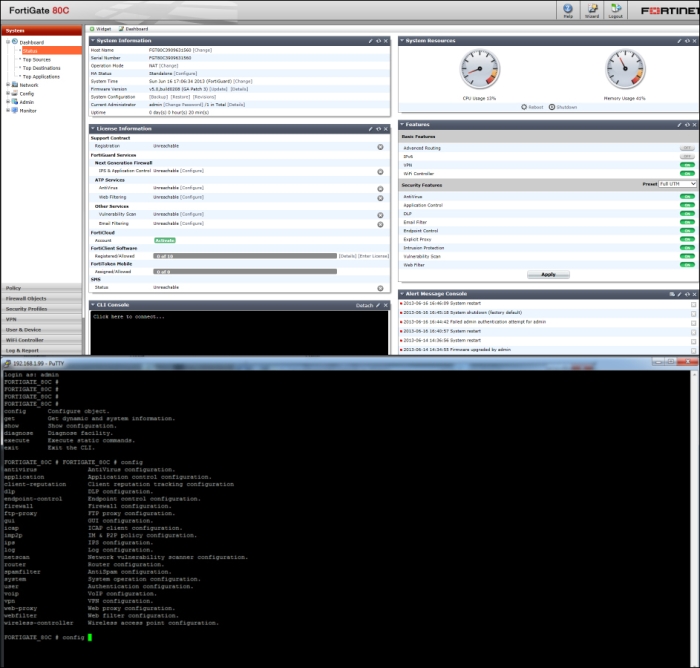Refresh the System Resources widget

[x=687, y=41]
